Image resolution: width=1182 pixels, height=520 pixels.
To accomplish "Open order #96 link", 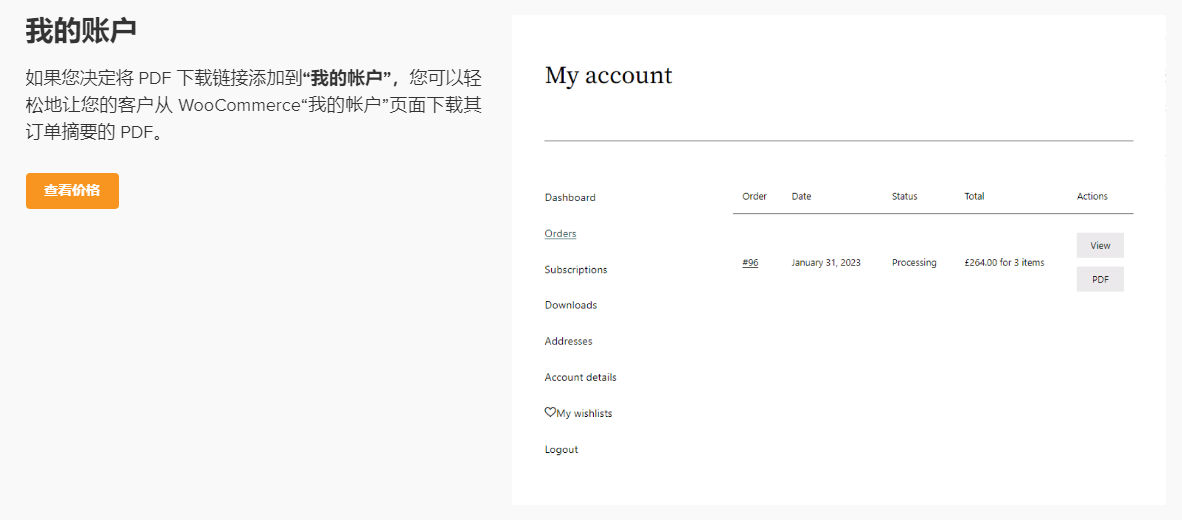I will click(750, 263).
